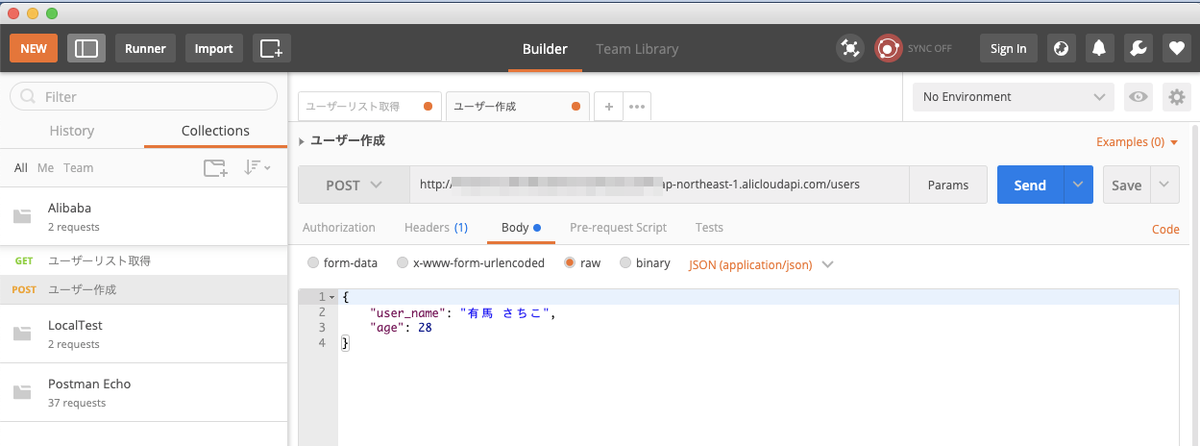The width and height of the screenshot is (1200, 446).
Task: Open the Authorization request tab
Action: [x=339, y=228]
